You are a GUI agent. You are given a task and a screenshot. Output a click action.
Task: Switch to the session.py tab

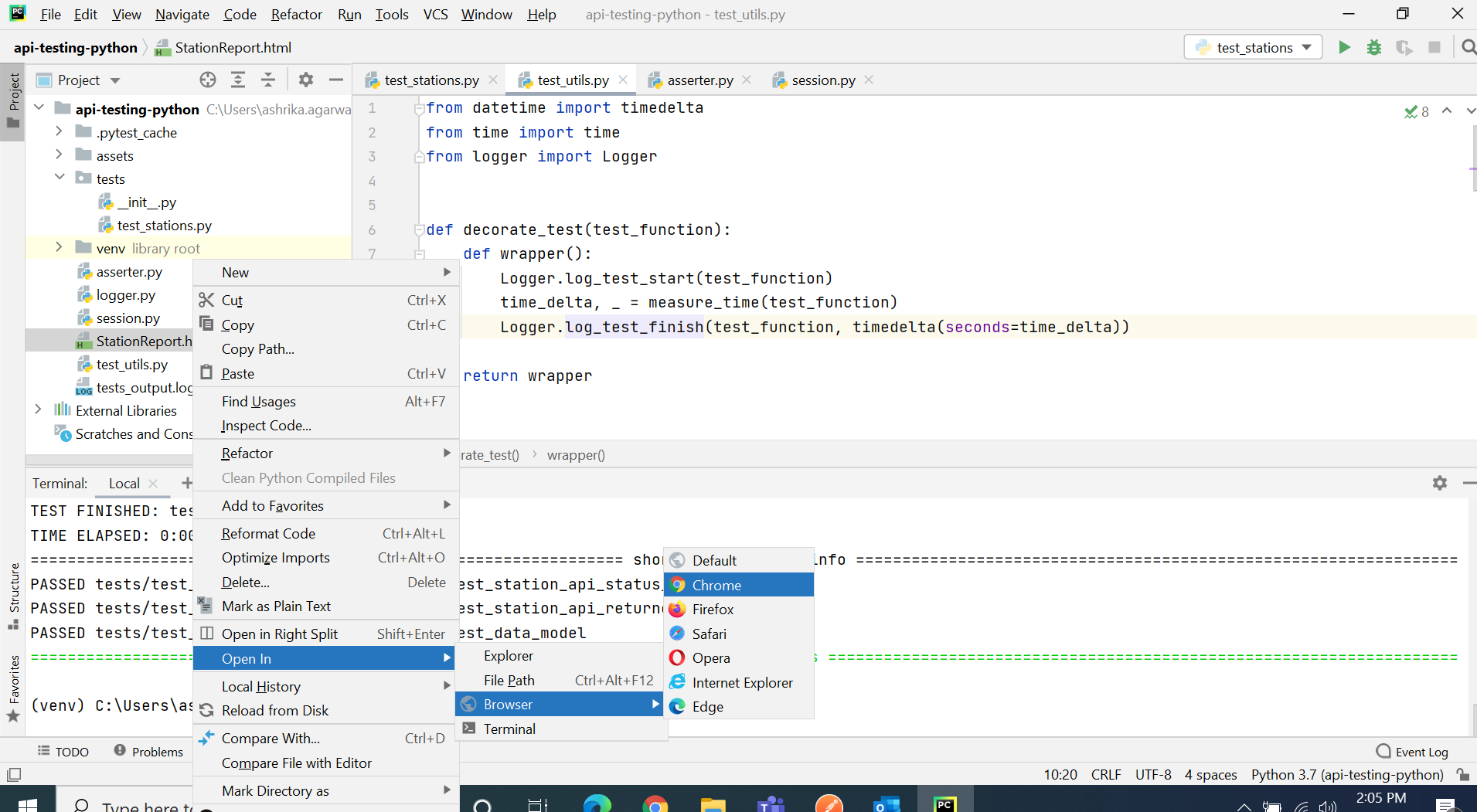823,80
